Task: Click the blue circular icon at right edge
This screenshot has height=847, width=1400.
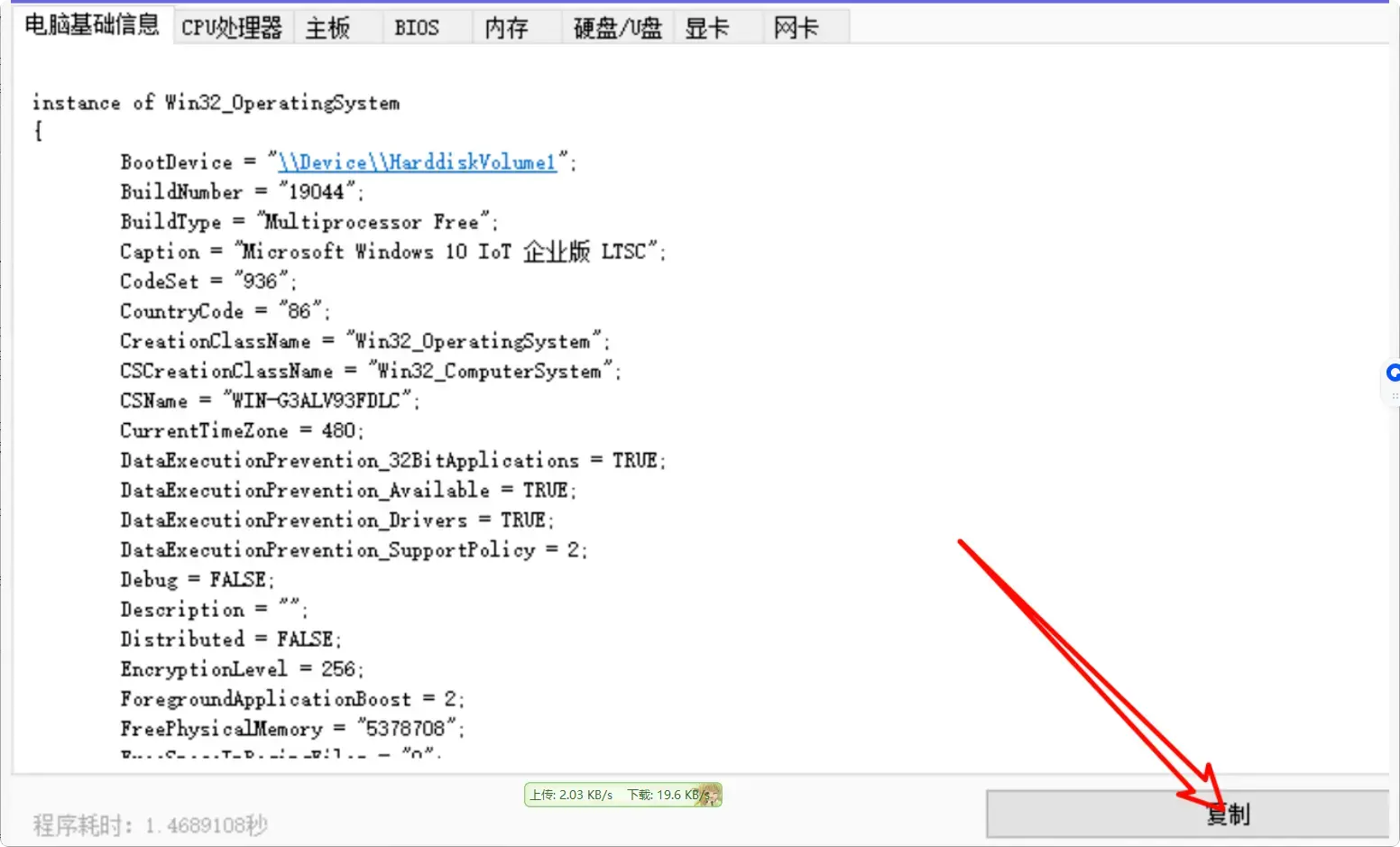Action: point(1393,373)
